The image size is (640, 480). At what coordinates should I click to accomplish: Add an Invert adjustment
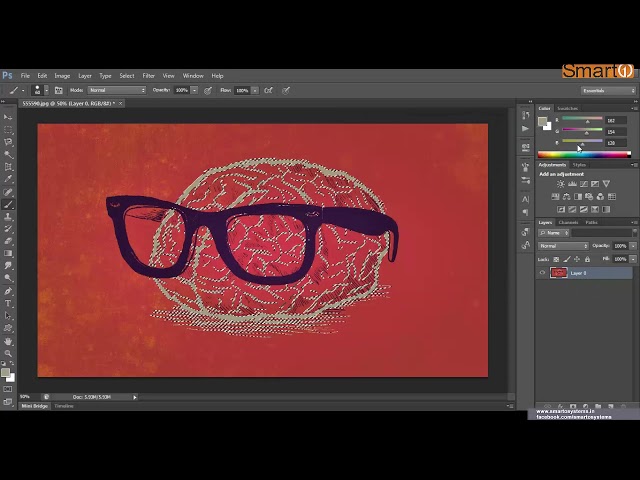coord(561,209)
